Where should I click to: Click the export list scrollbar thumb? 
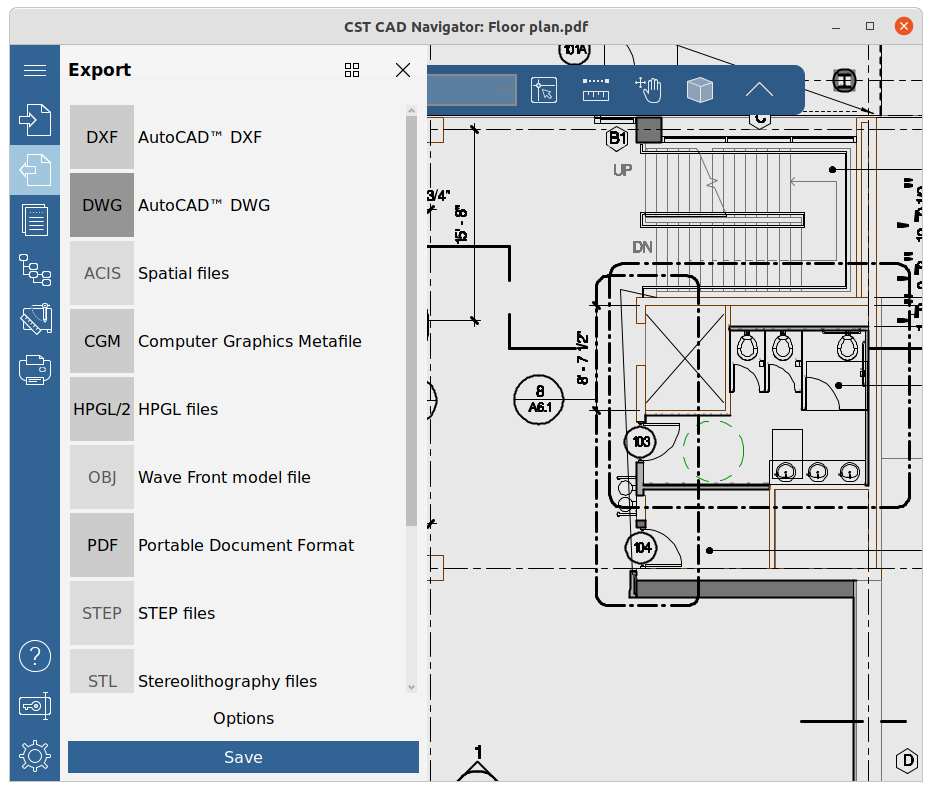point(411,321)
